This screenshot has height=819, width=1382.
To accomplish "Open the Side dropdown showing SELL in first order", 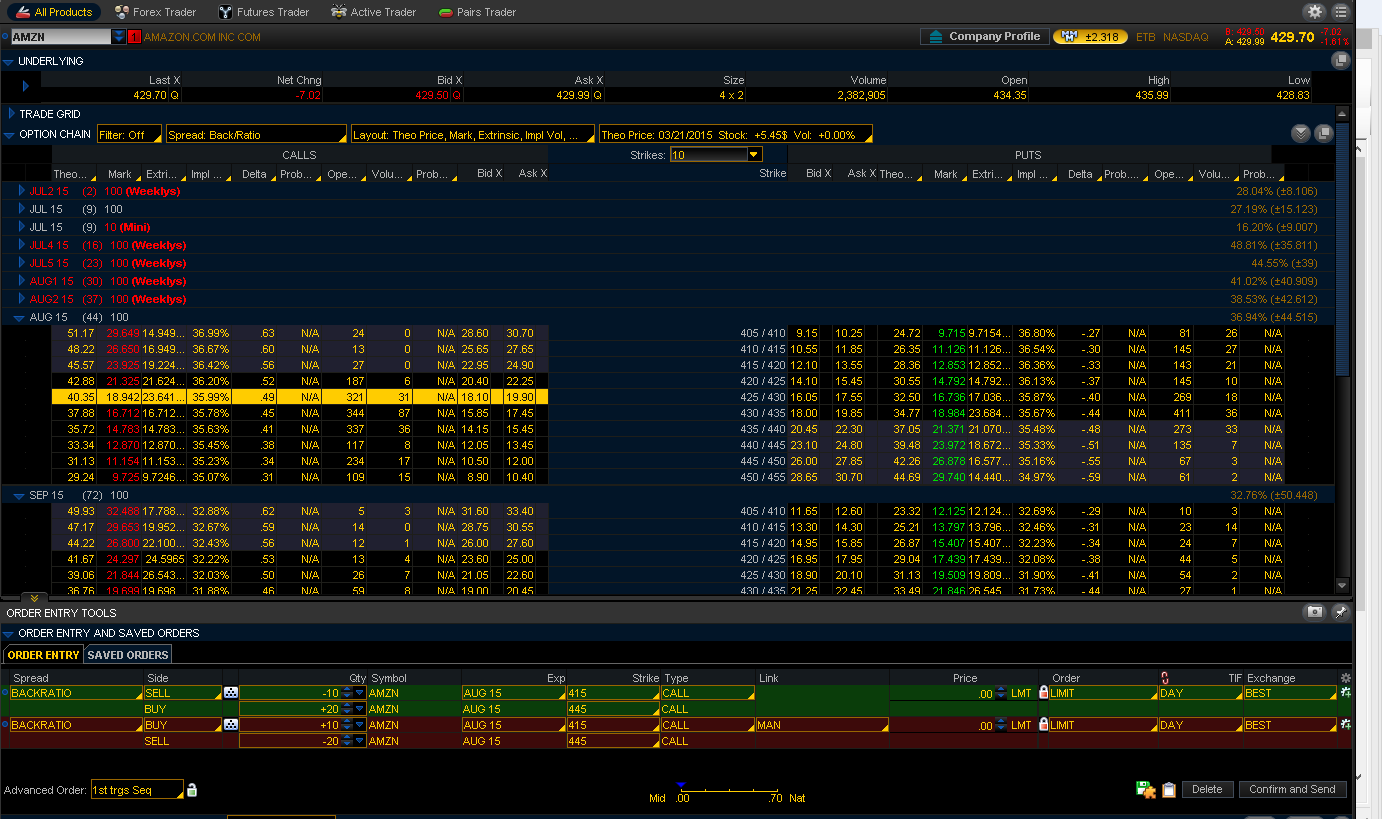I will (182, 693).
